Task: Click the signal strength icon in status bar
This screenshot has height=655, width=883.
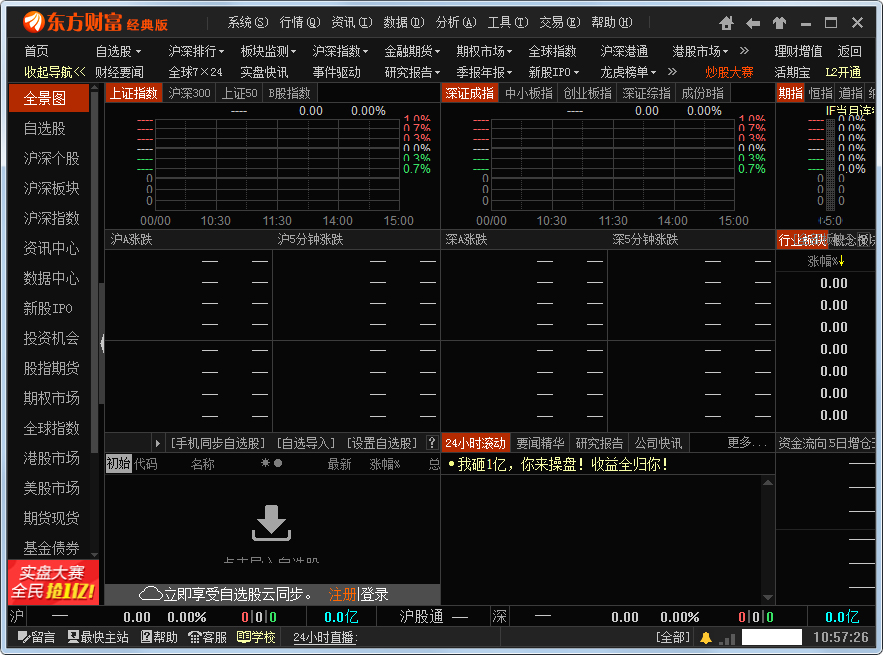Action: (728, 638)
